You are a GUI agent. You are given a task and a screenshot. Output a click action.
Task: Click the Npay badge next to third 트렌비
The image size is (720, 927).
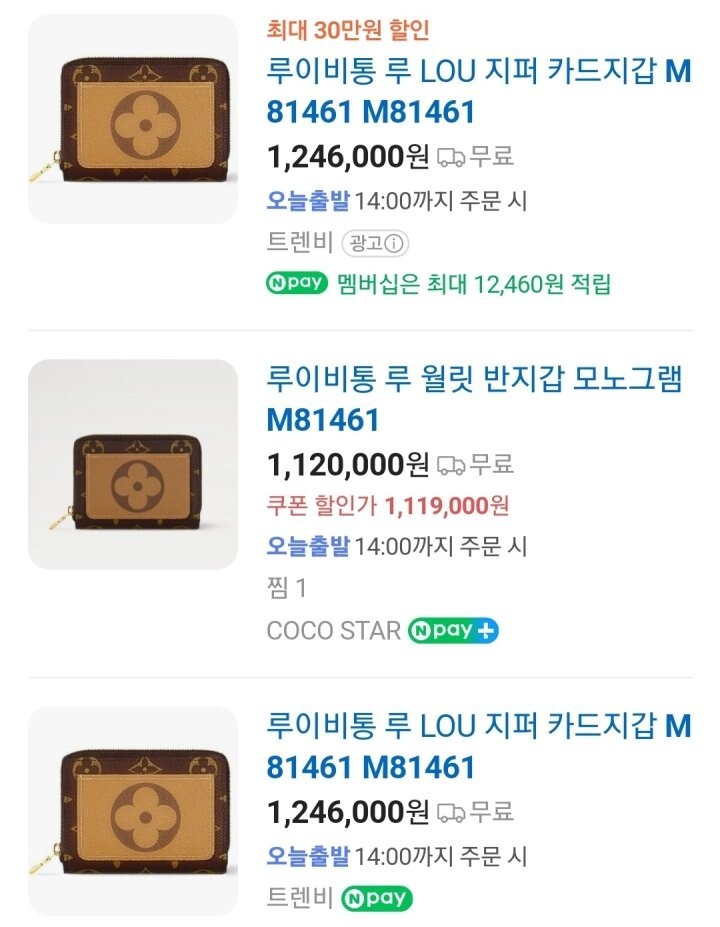pyautogui.click(x=376, y=897)
